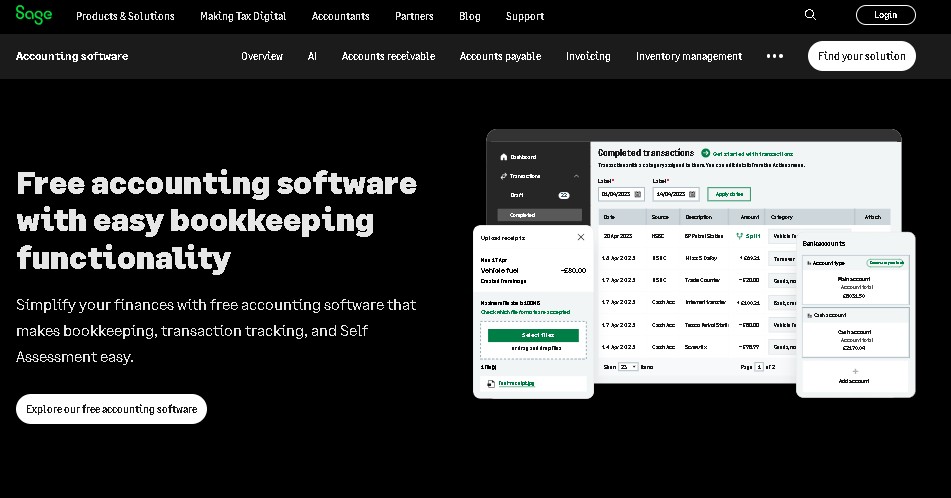Click the first date field calendar icon

(637, 194)
